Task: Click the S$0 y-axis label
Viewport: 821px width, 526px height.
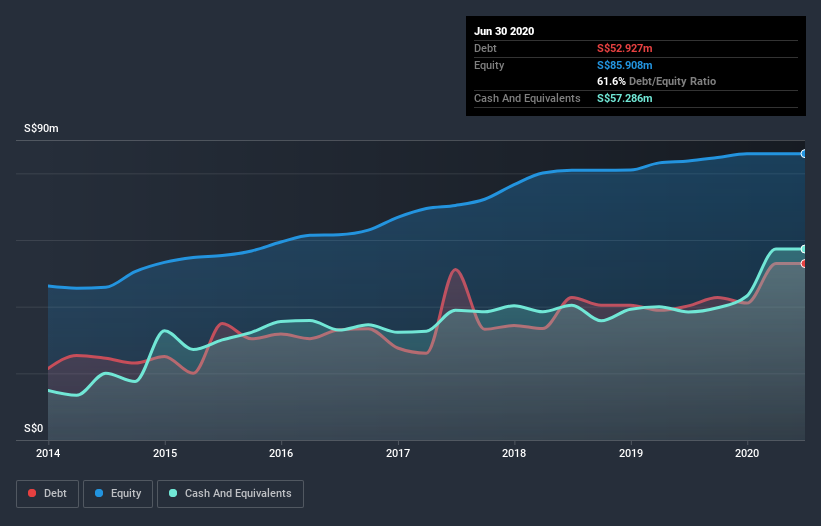Action: coord(34,429)
